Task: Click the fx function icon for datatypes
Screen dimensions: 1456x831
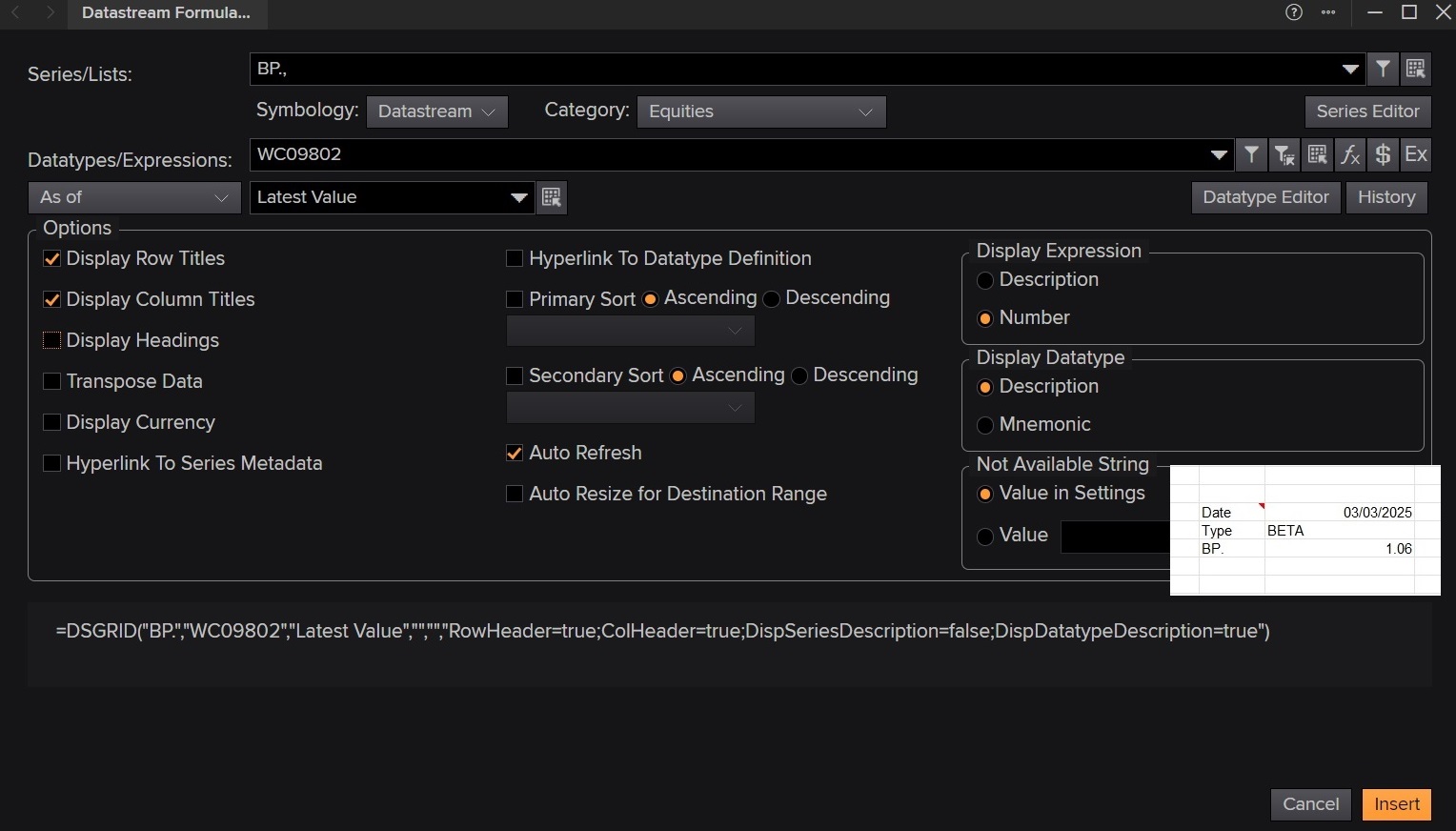Action: 1350,154
